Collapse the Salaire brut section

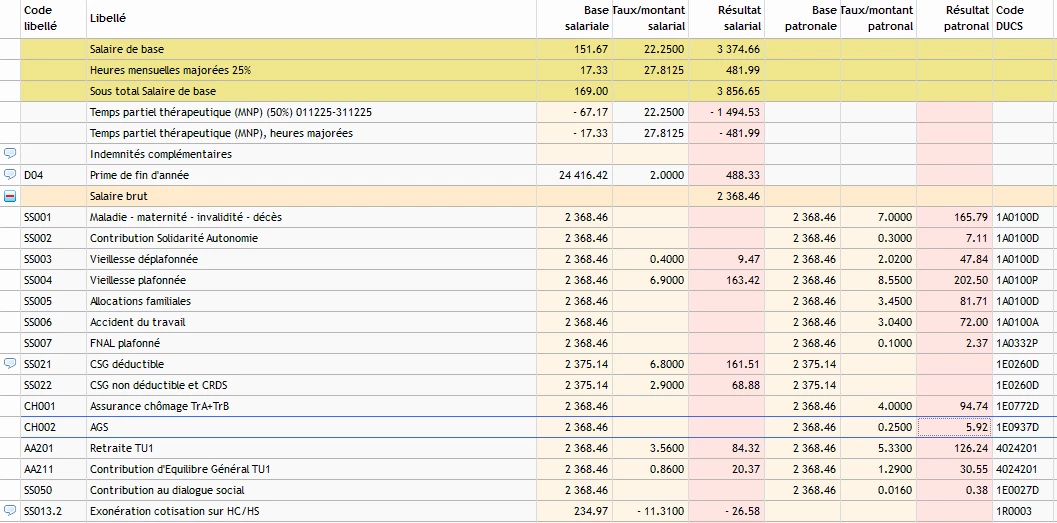[10, 196]
